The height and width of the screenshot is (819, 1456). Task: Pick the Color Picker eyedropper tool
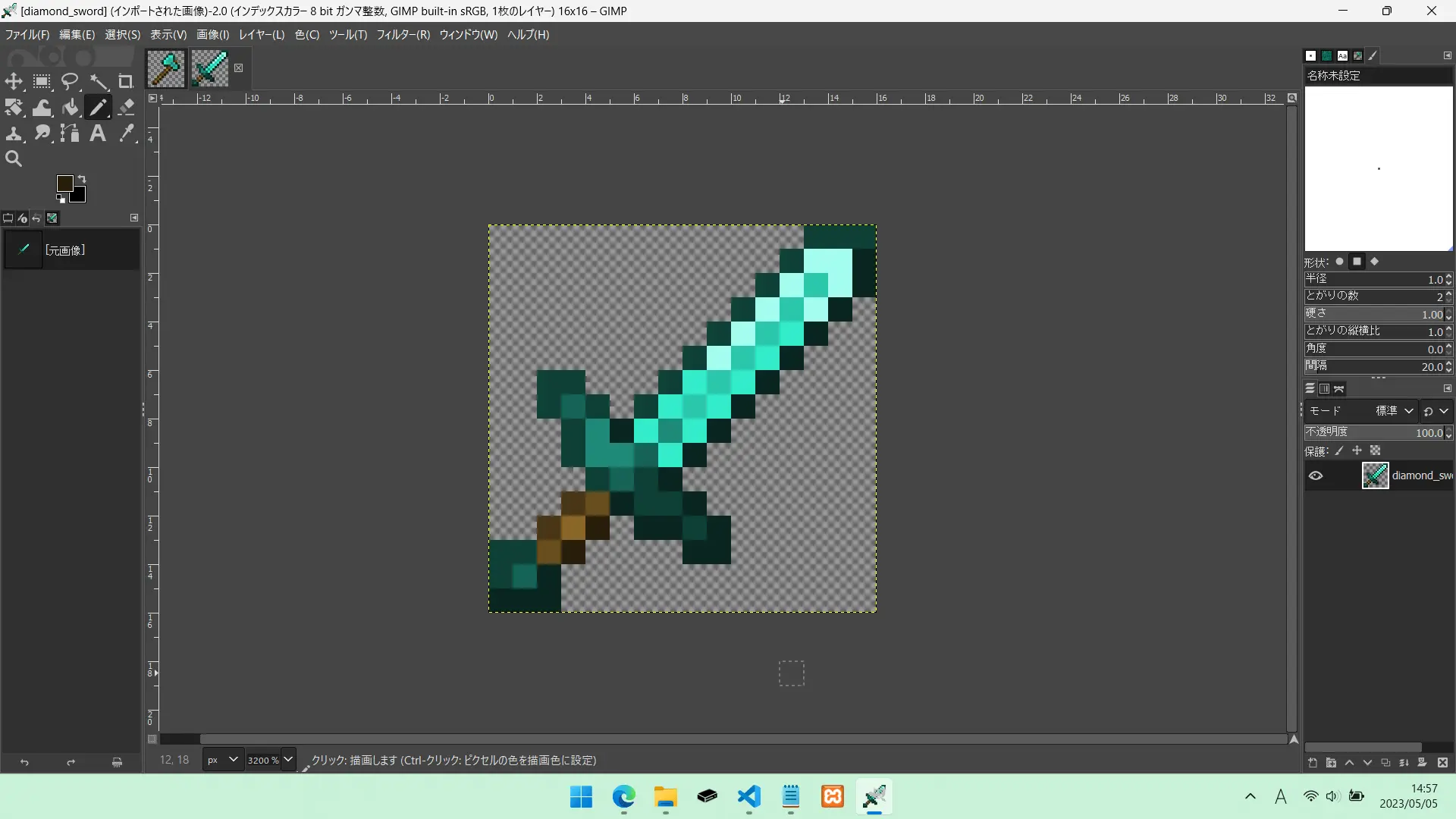coord(127,133)
